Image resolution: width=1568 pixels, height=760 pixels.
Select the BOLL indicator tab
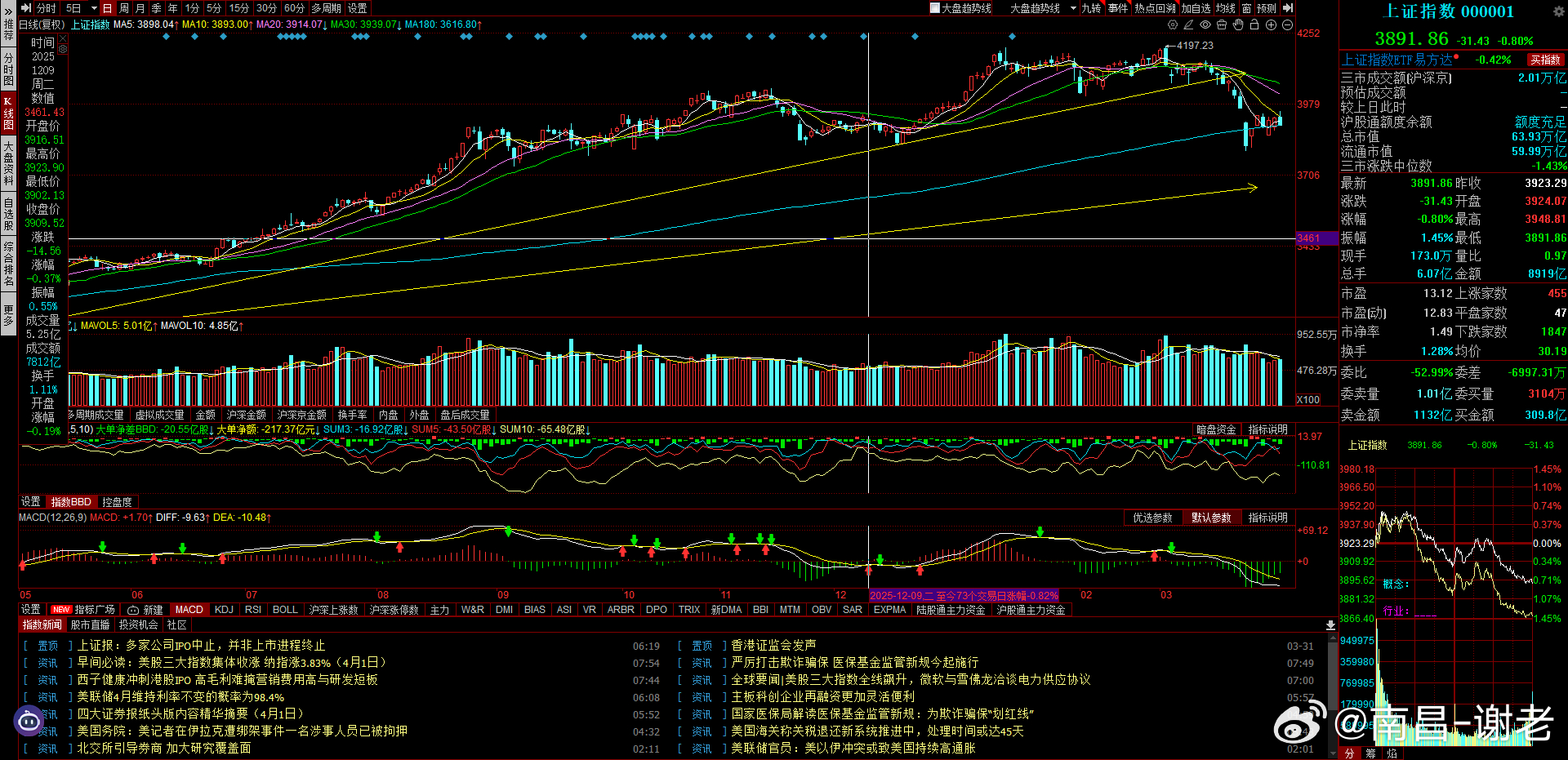(285, 610)
